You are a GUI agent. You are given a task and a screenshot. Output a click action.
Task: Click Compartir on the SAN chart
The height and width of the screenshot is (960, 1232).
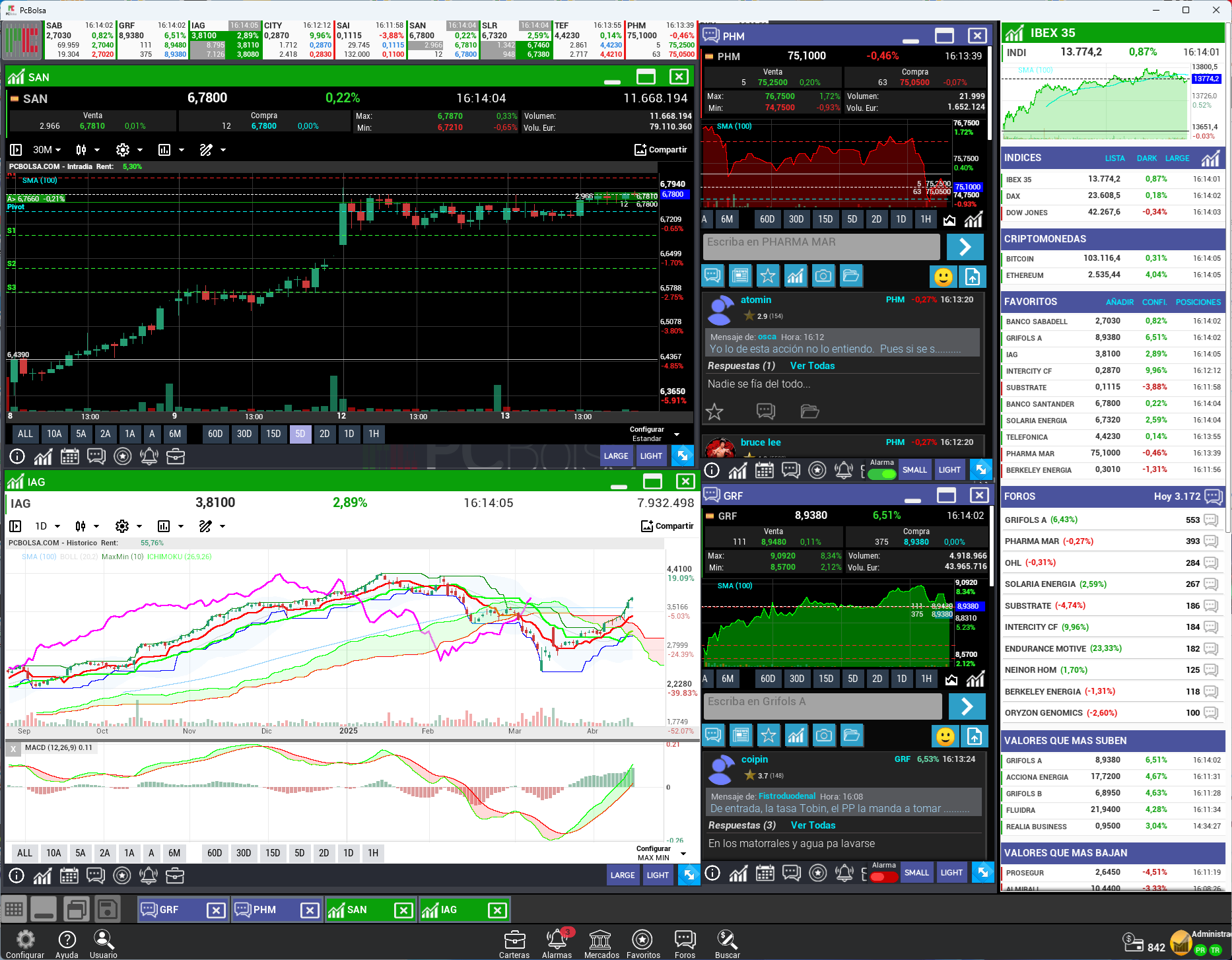coord(661,150)
